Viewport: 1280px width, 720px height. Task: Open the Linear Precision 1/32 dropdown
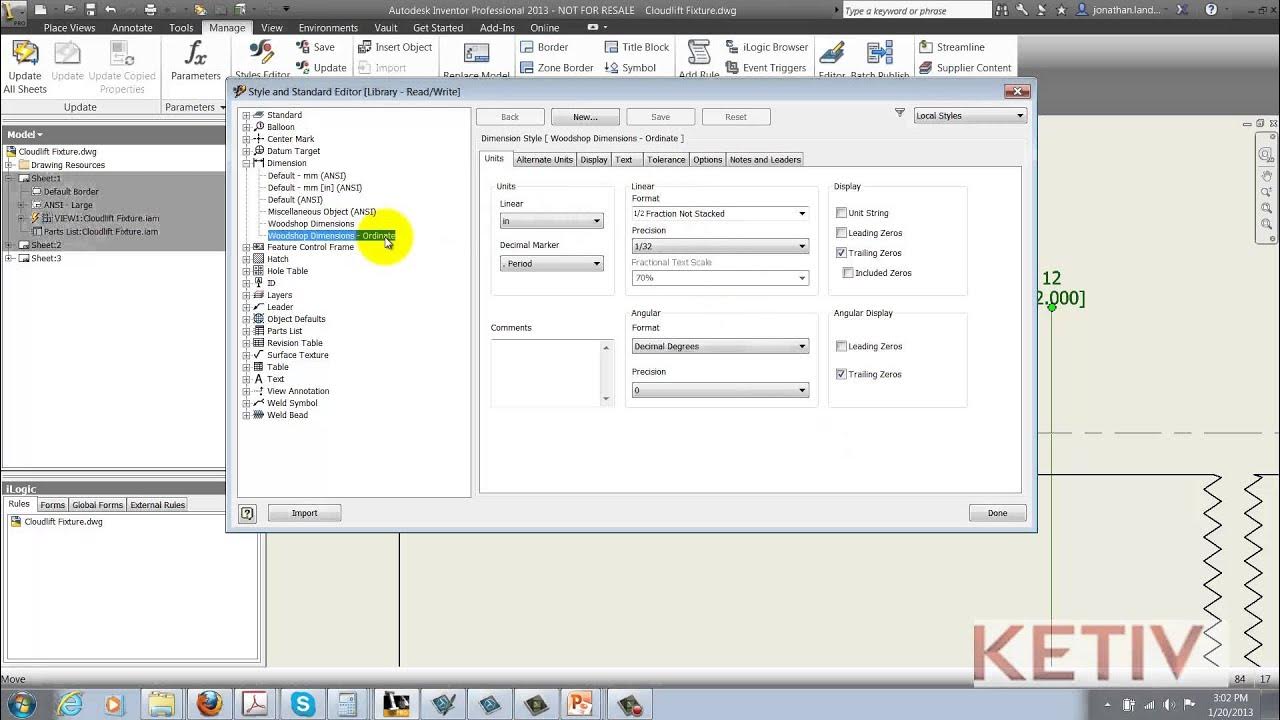click(719, 246)
